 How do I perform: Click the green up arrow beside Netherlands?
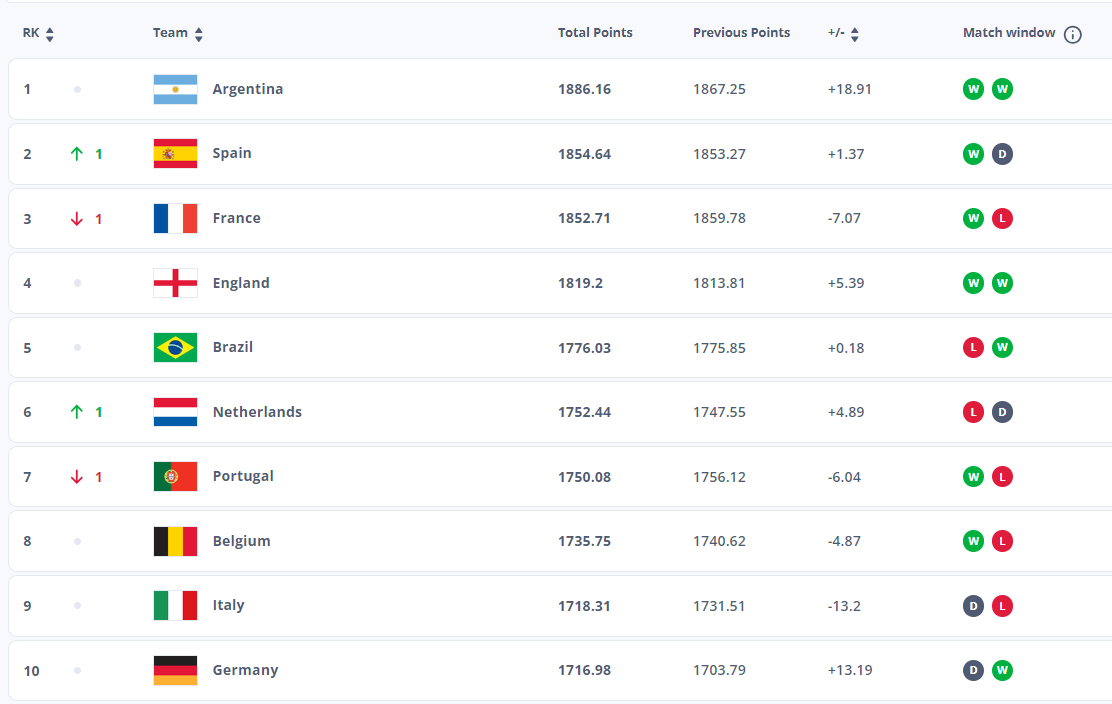point(77,412)
